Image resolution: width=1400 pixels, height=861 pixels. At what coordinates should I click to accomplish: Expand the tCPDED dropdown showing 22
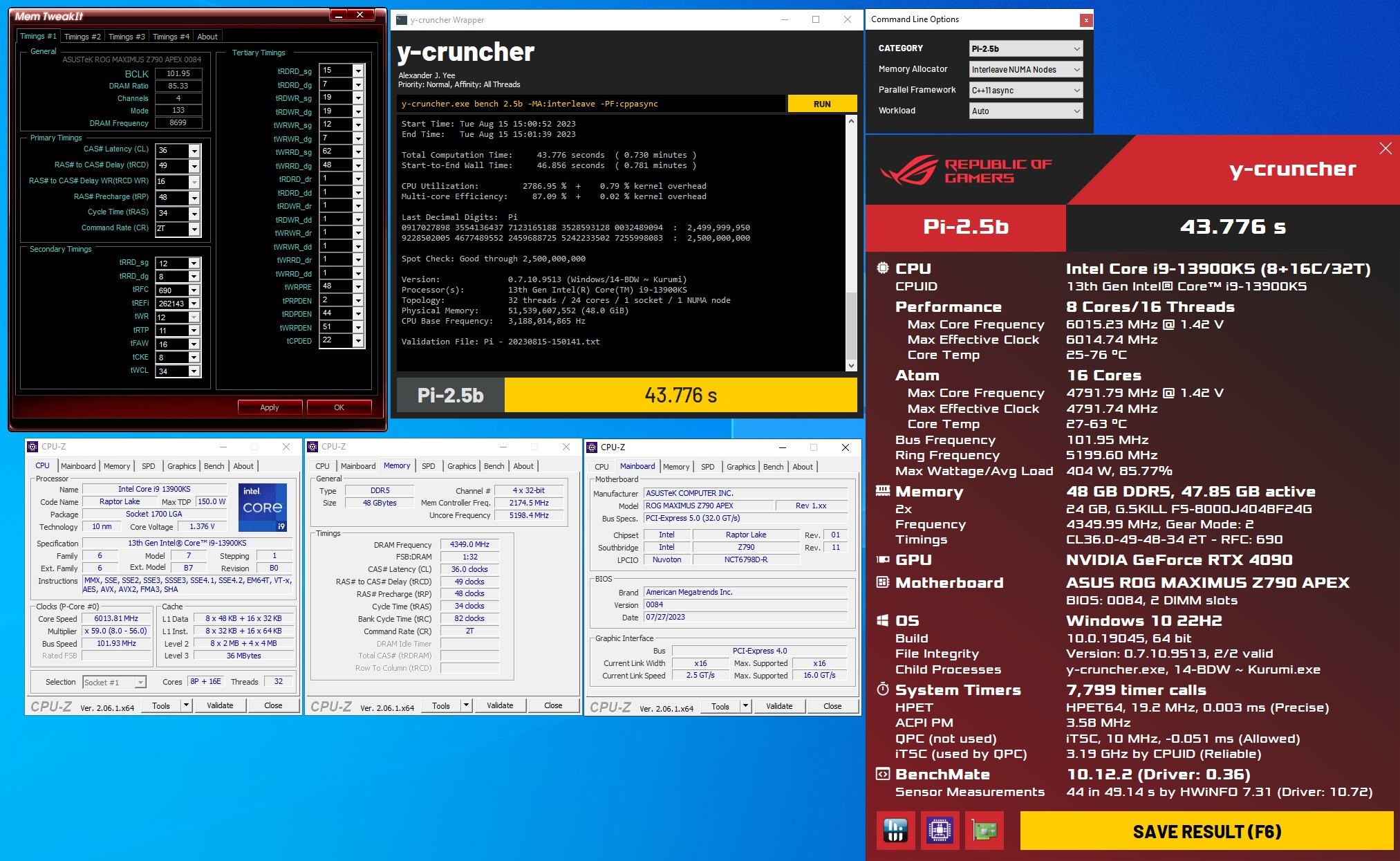357,341
